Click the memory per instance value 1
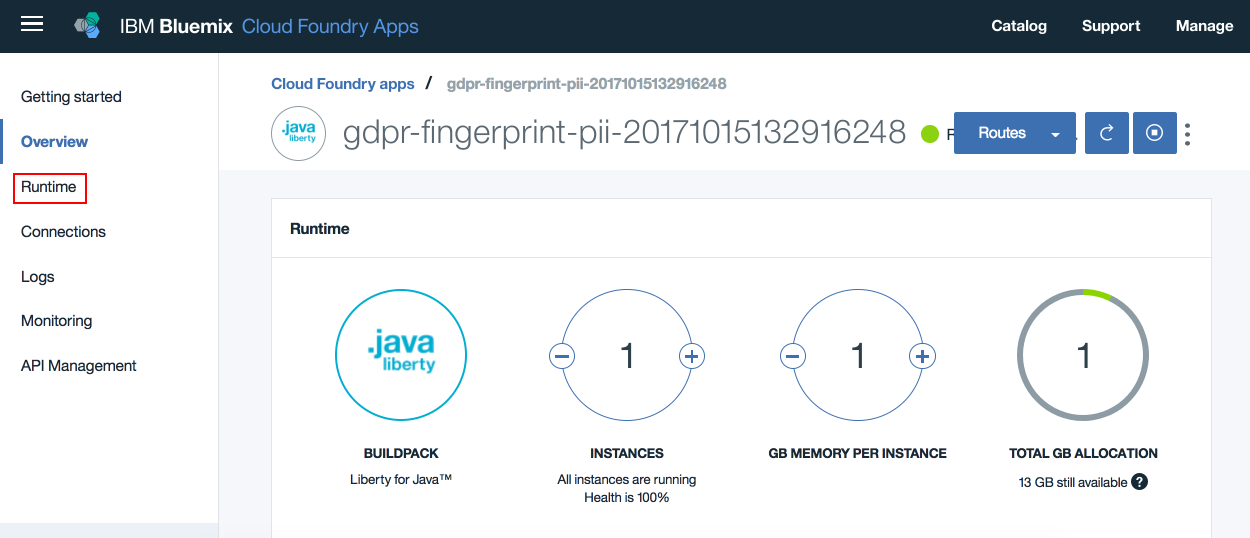Image resolution: width=1250 pixels, height=538 pixels. point(857,356)
